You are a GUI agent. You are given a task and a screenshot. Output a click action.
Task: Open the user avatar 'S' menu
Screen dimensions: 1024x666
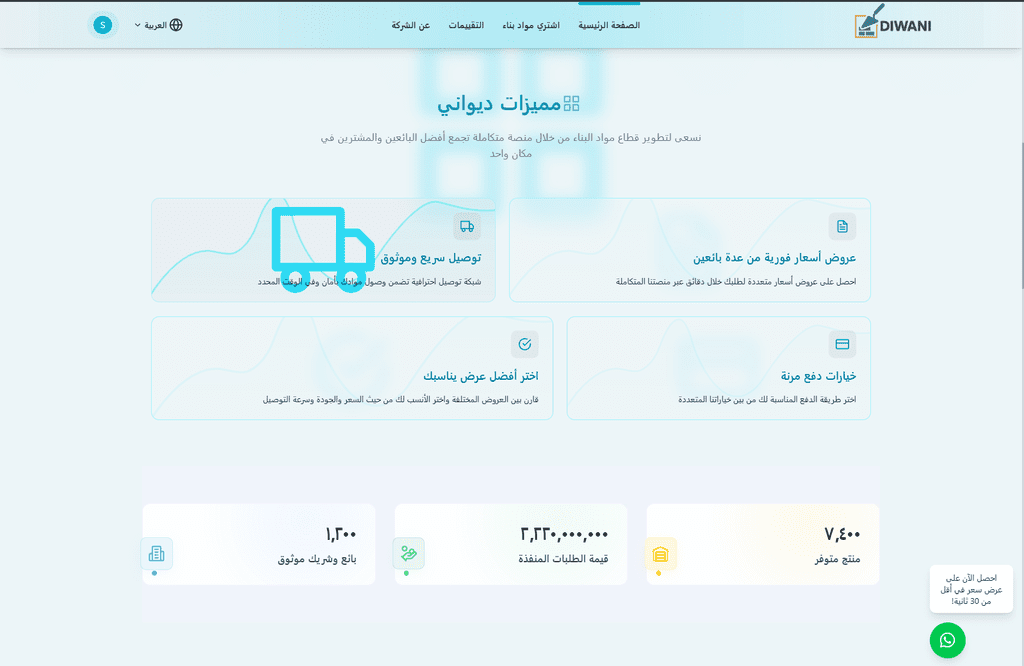(103, 25)
